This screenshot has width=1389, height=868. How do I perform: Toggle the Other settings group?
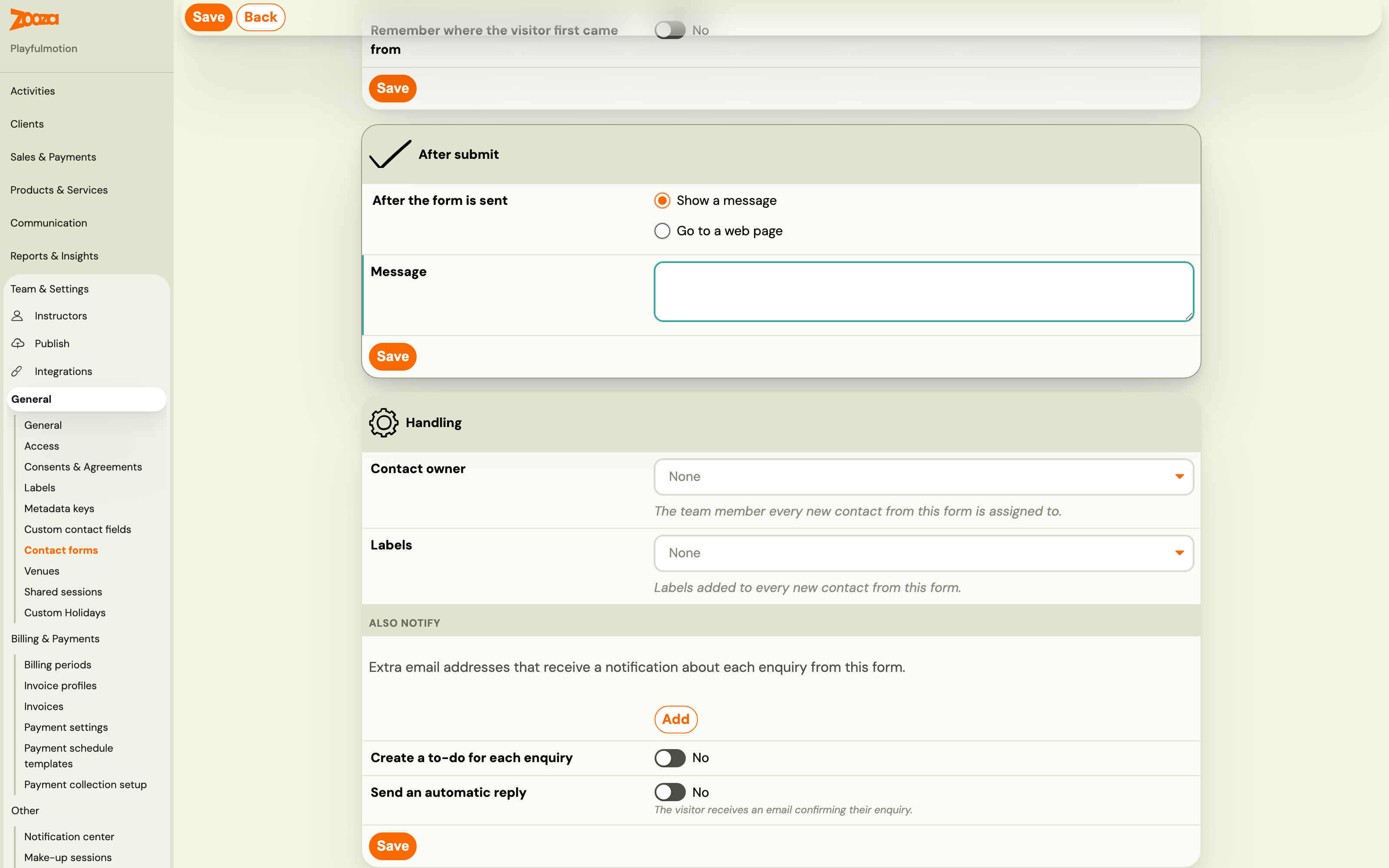[x=25, y=811]
